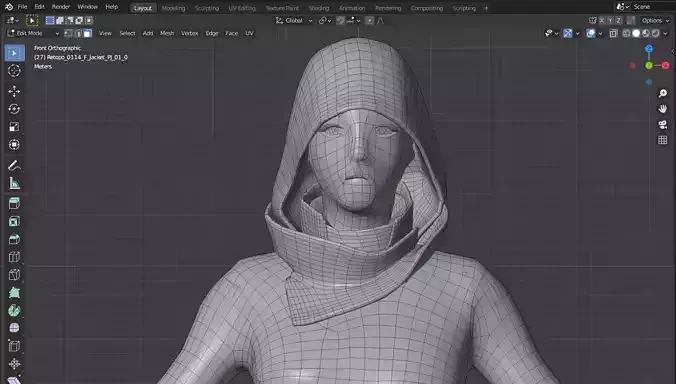Enable vertex select mode

point(68,33)
